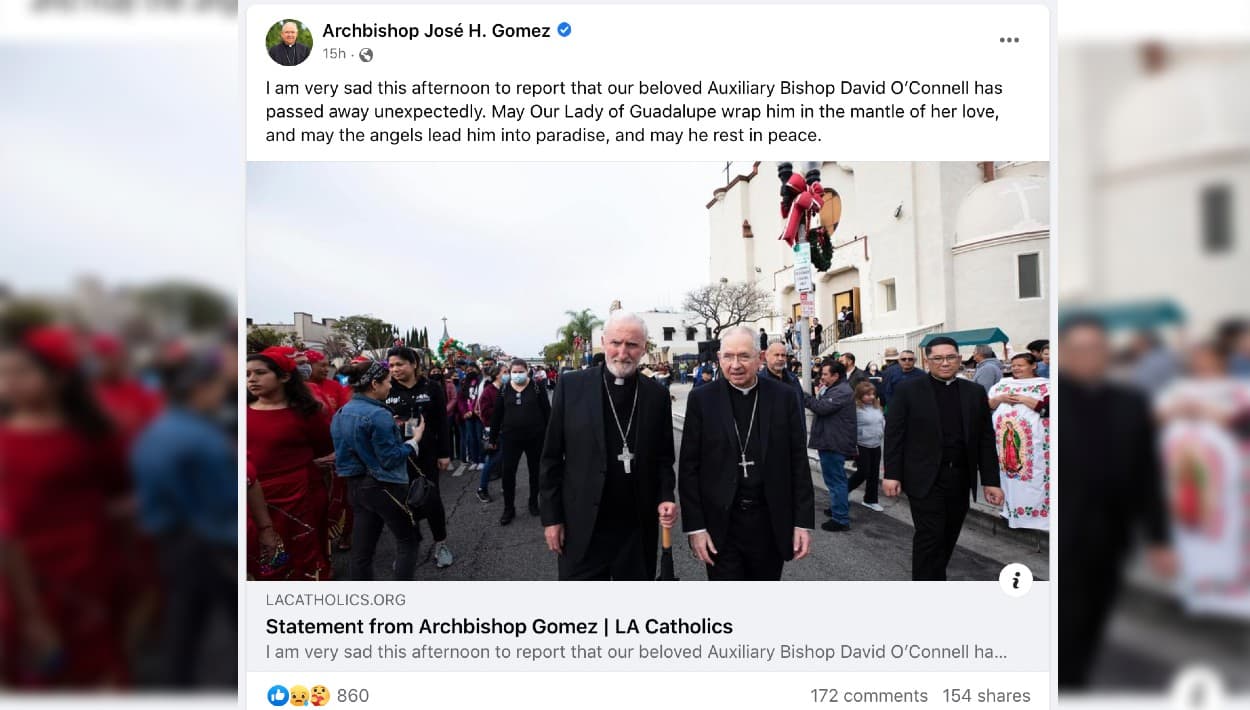Open the shared article photo
This screenshot has height=710, width=1250.
[648, 371]
